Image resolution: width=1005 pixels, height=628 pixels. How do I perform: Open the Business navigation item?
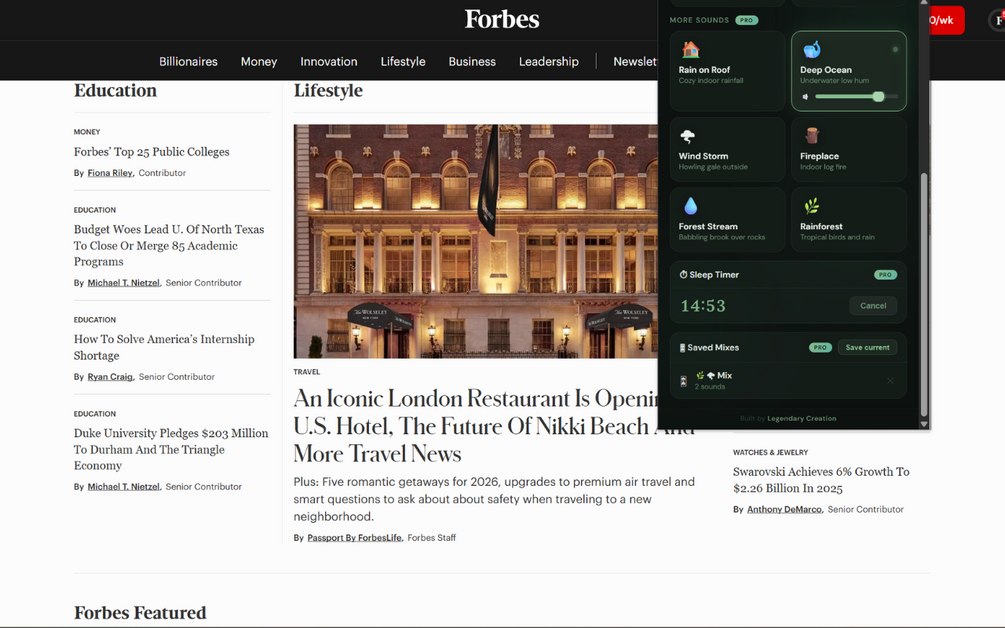pyautogui.click(x=472, y=62)
